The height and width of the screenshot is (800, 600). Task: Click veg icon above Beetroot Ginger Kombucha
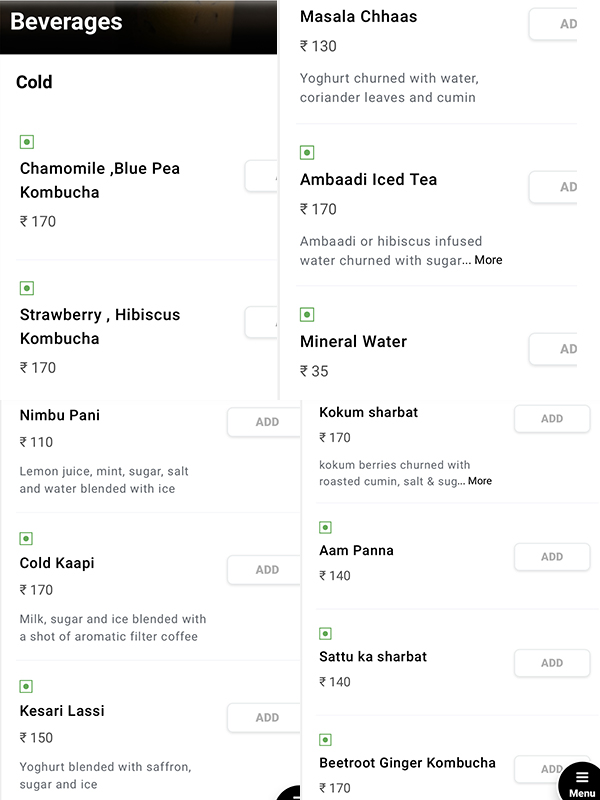pos(325,740)
